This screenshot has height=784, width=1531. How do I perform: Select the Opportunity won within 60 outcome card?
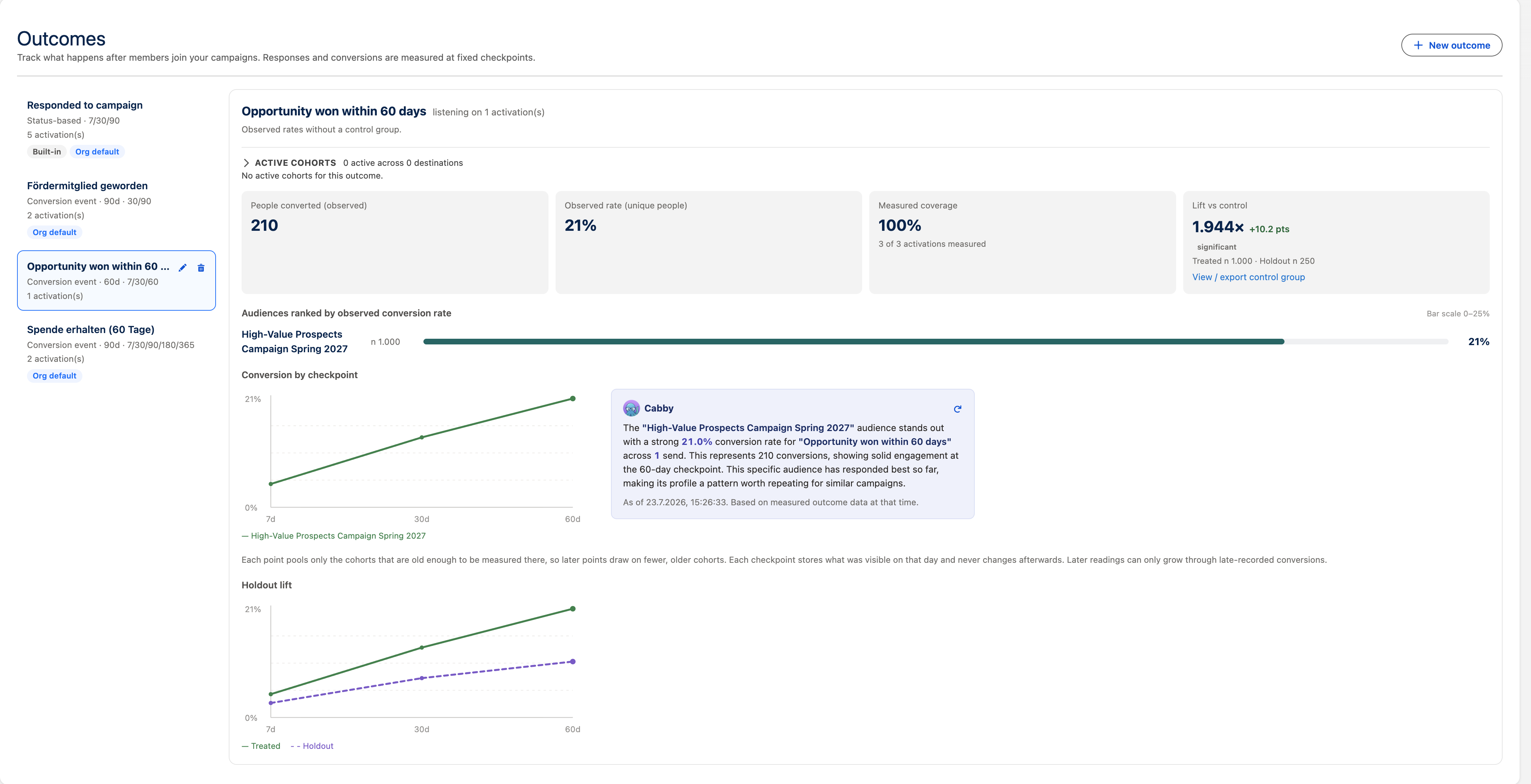point(117,281)
